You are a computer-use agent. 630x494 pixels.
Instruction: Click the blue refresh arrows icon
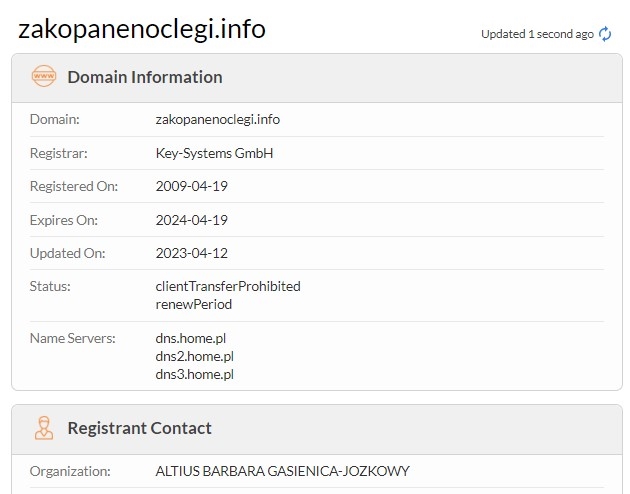[x=605, y=34]
